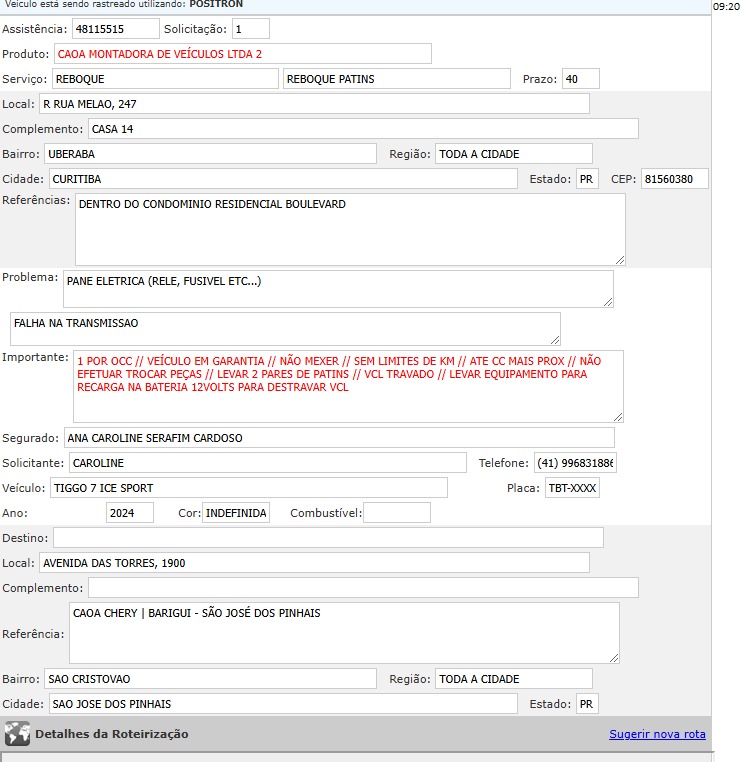Click the Telefone field (41) 99683188
The image size is (744, 762).
point(575,463)
